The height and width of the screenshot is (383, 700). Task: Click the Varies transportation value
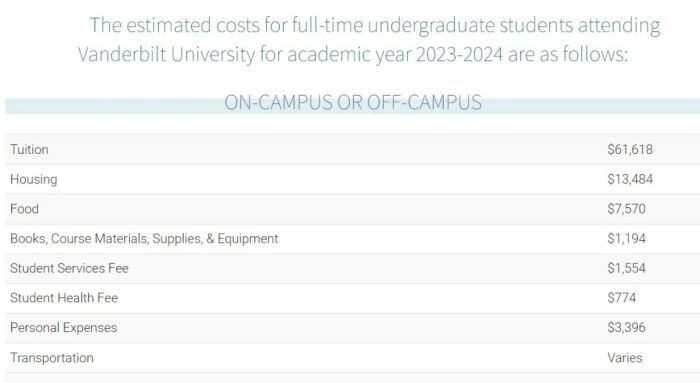[625, 358]
